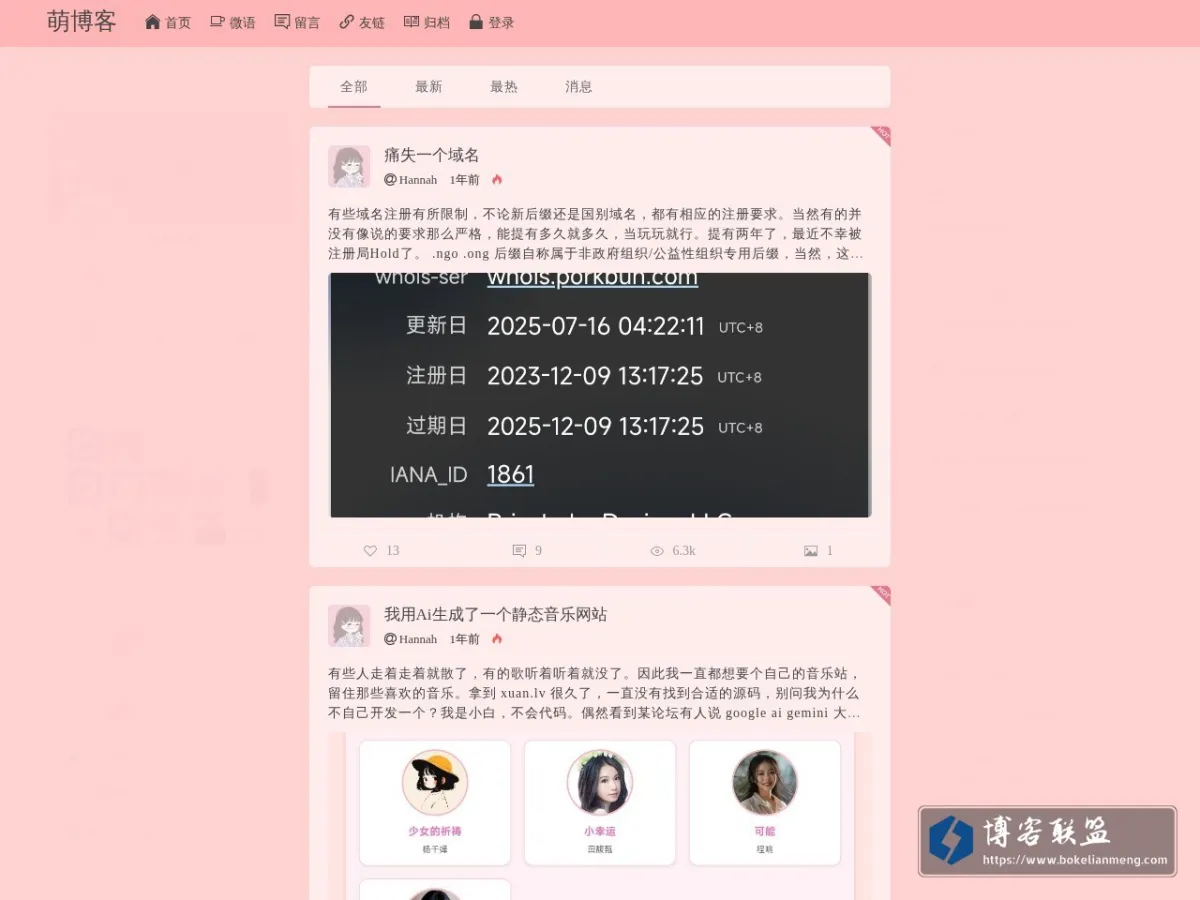Click the 小幸运 song title
Viewport: 1200px width, 900px height.
[x=600, y=831]
